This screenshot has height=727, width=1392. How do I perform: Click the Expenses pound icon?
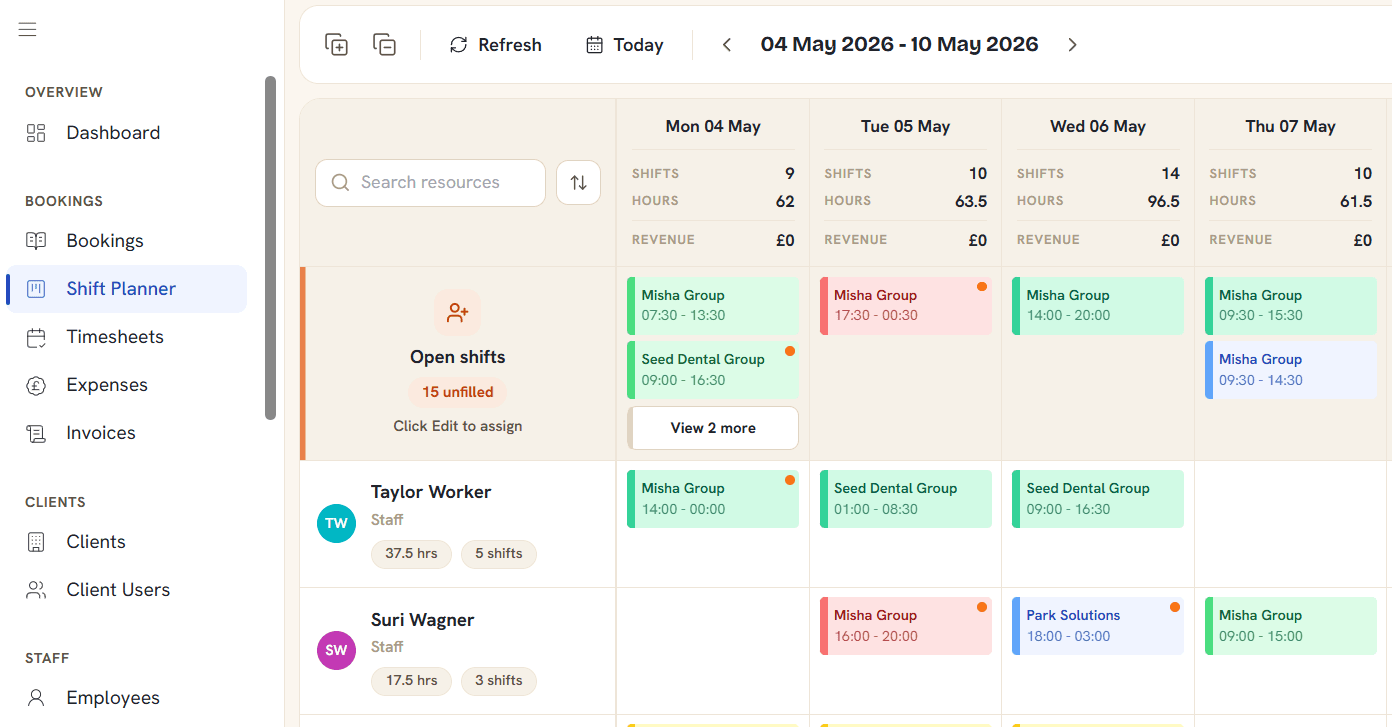point(36,385)
